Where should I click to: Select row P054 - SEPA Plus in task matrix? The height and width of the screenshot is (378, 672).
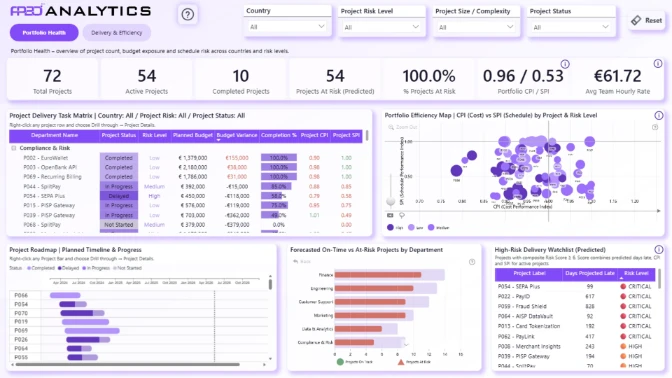[186, 196]
